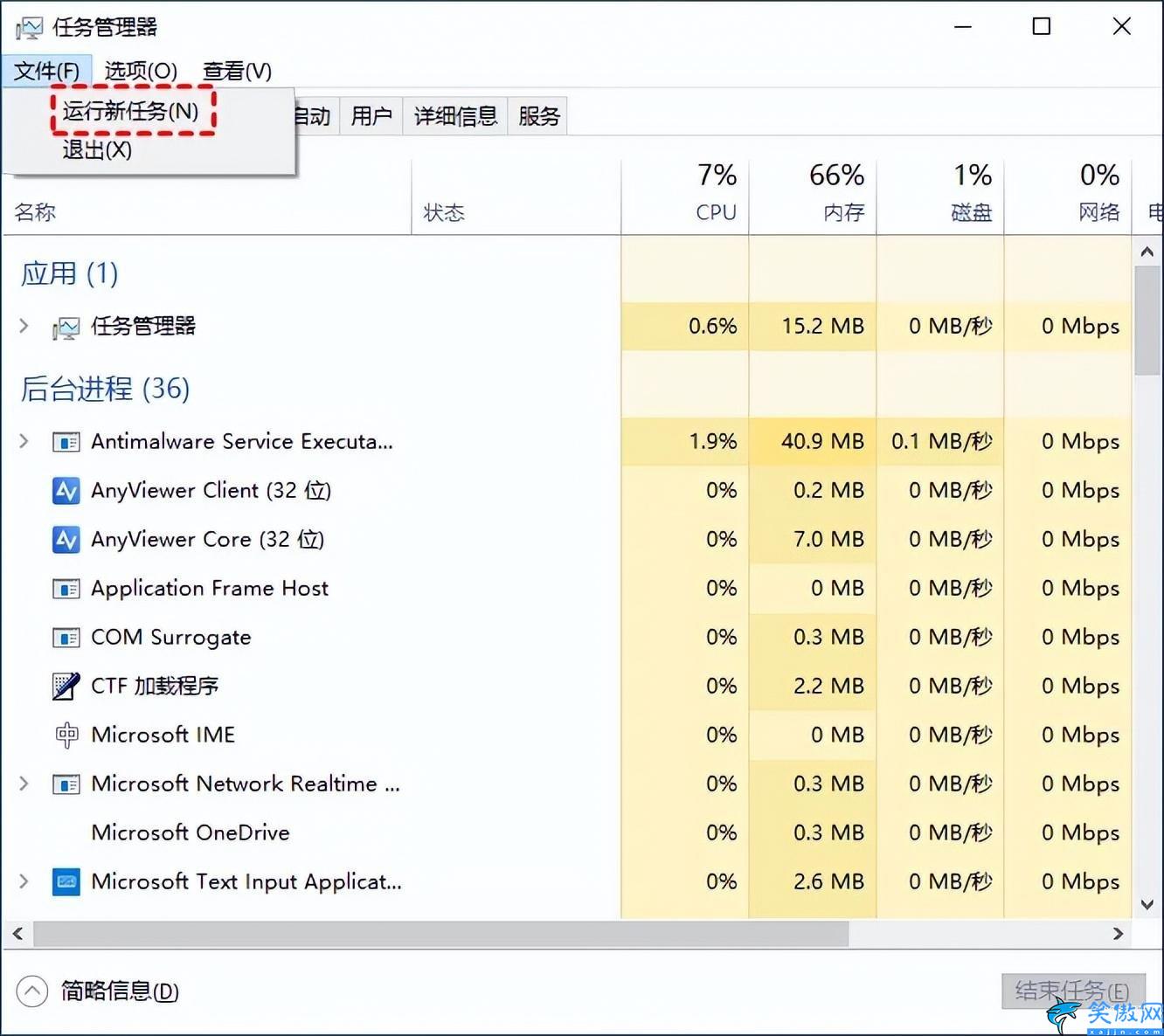Close the Task Manager window
The height and width of the screenshot is (1036, 1164).
tap(1122, 27)
